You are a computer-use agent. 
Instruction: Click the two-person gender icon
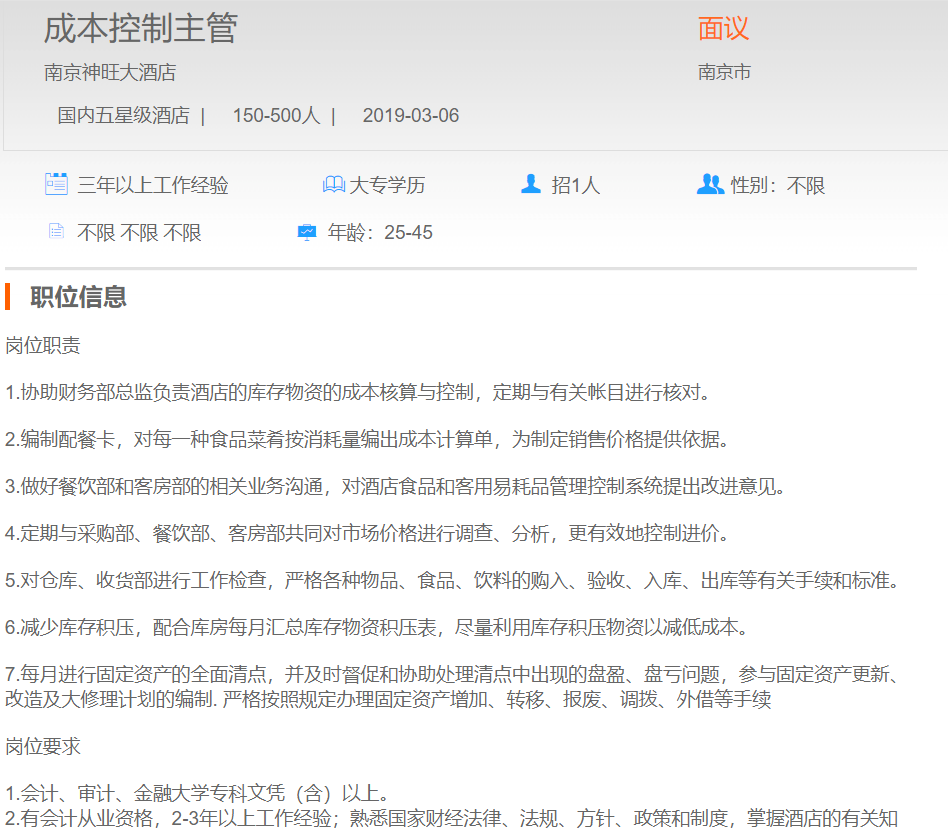click(x=710, y=184)
